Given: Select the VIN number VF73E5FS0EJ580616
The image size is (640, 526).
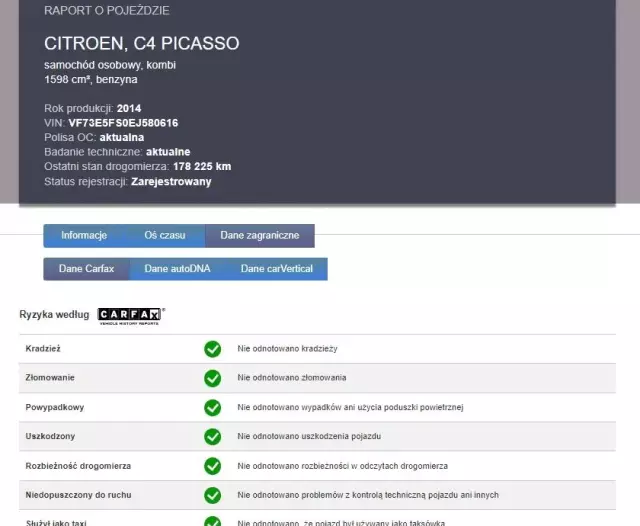Looking at the screenshot, I should tap(123, 123).
